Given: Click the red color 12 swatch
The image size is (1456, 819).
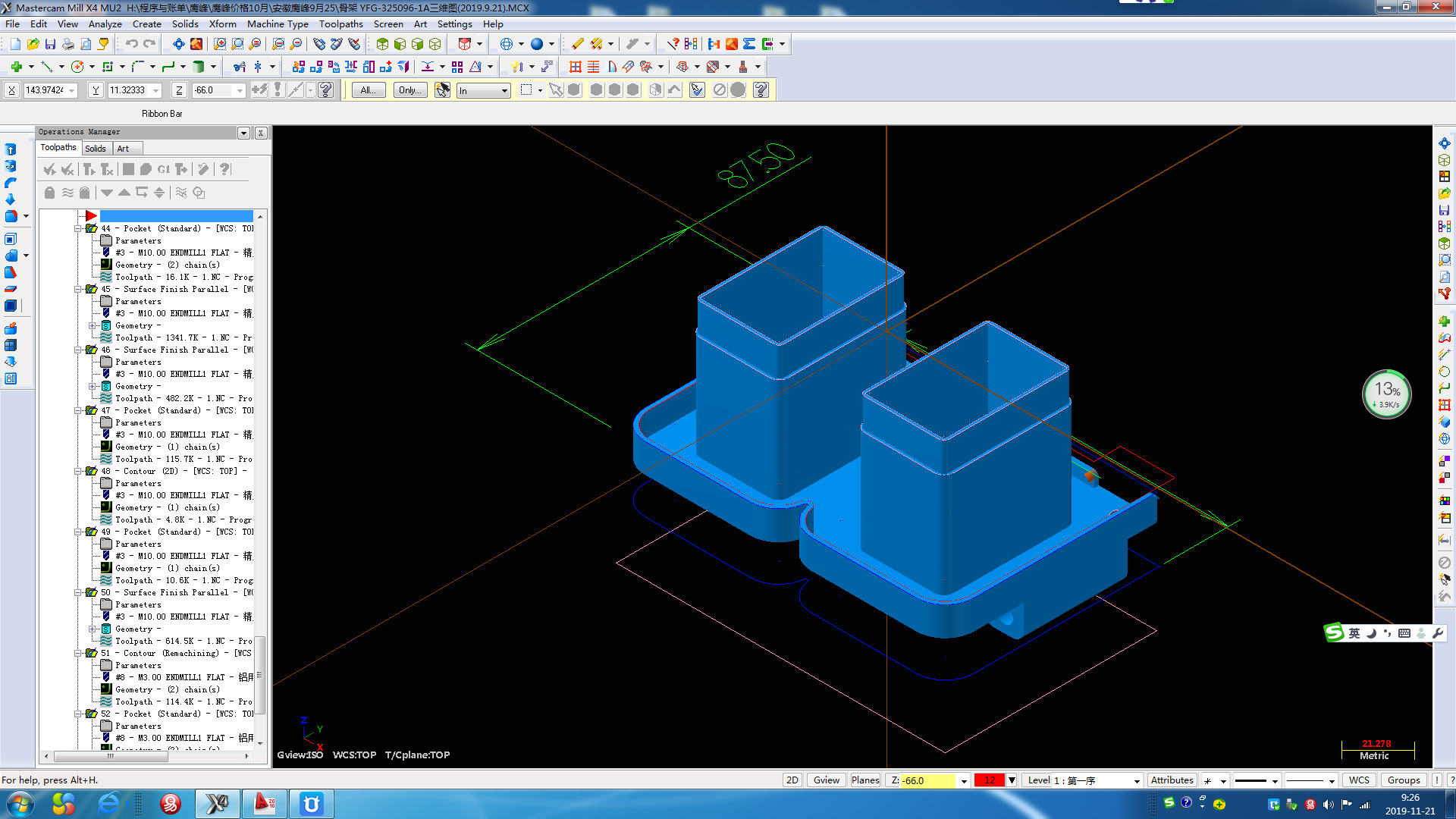Looking at the screenshot, I should coord(990,780).
